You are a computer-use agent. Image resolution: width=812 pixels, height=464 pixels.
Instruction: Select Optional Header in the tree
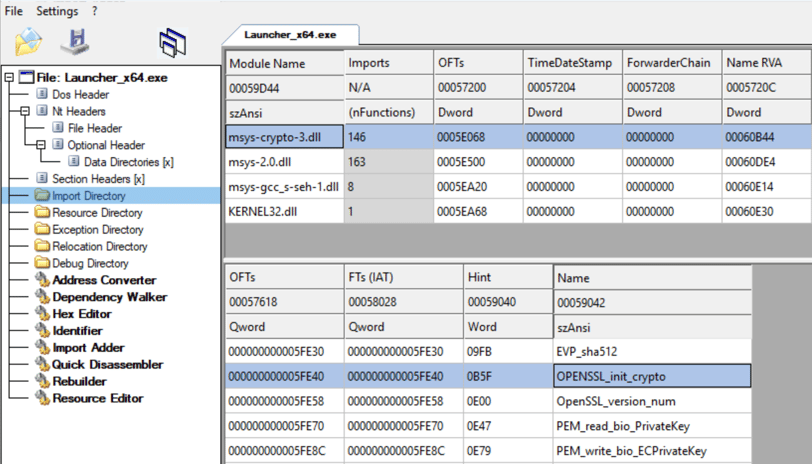point(106,145)
